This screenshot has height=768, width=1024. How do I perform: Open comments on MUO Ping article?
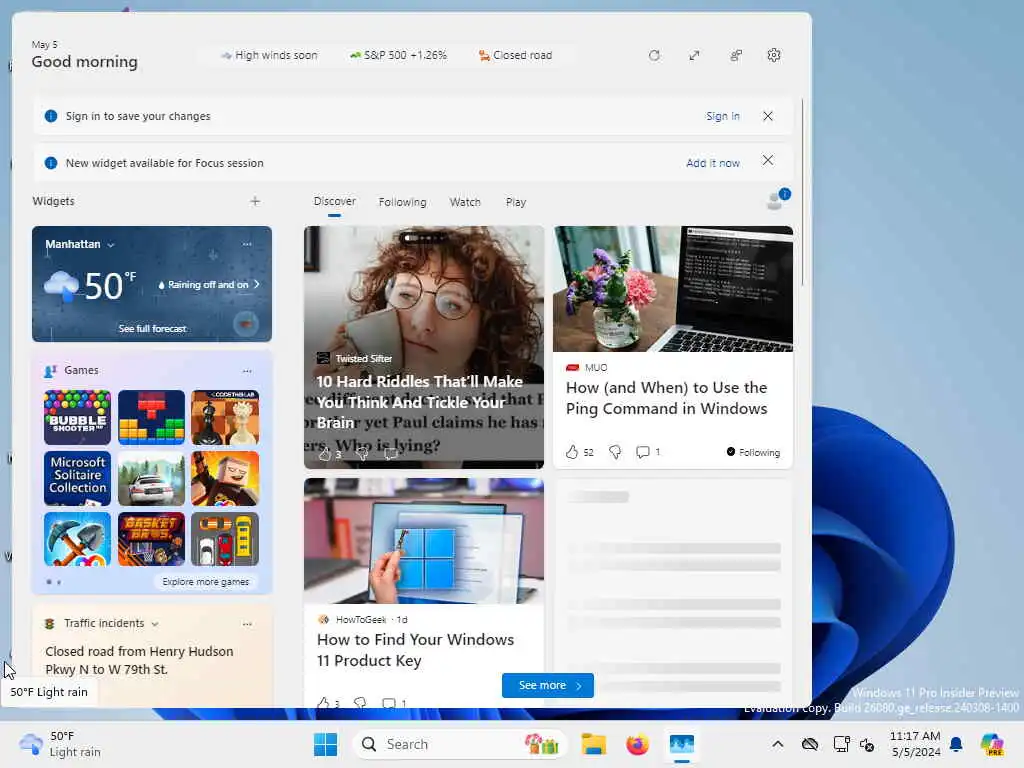click(x=643, y=452)
